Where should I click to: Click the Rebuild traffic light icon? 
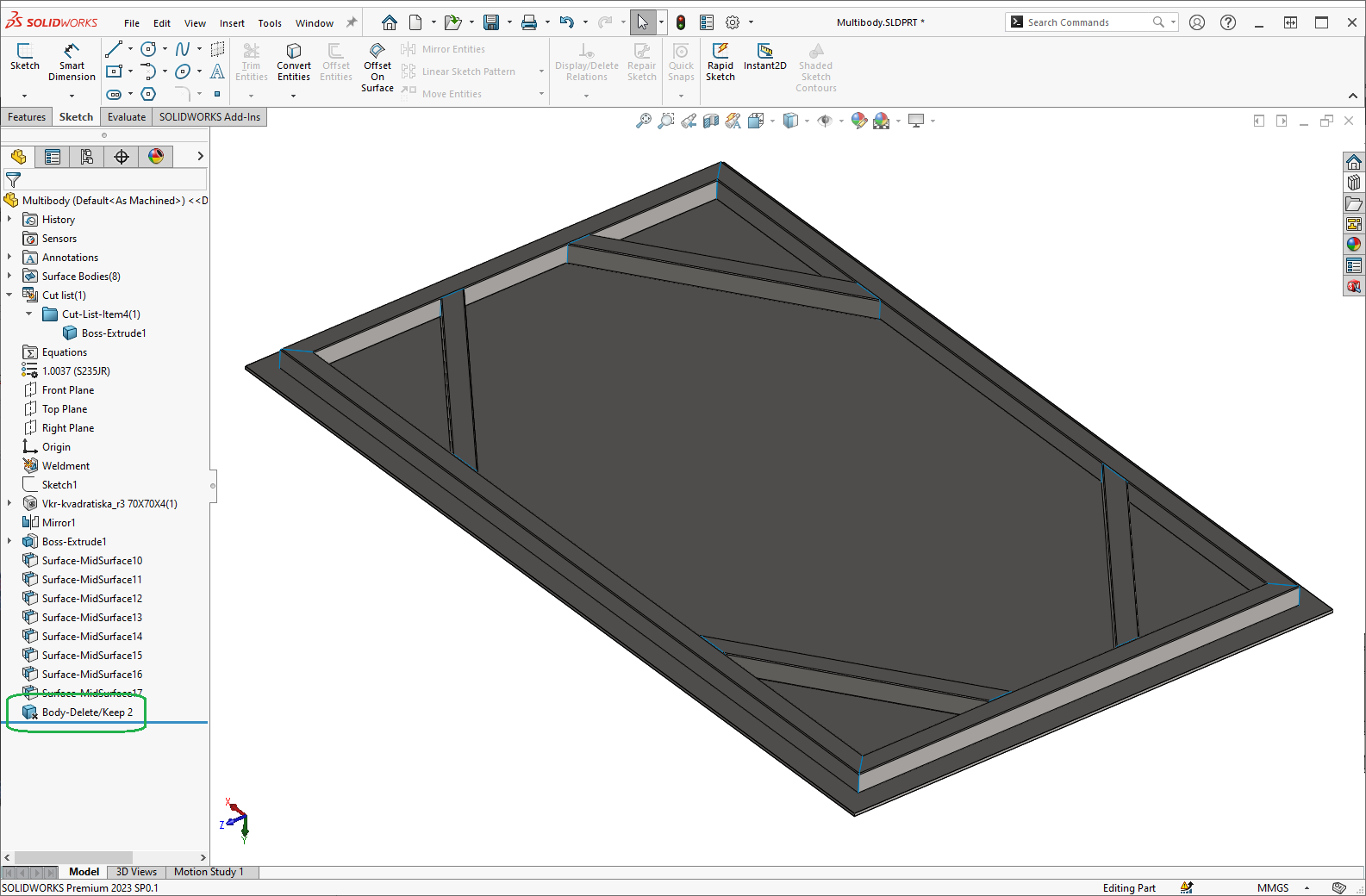click(681, 22)
